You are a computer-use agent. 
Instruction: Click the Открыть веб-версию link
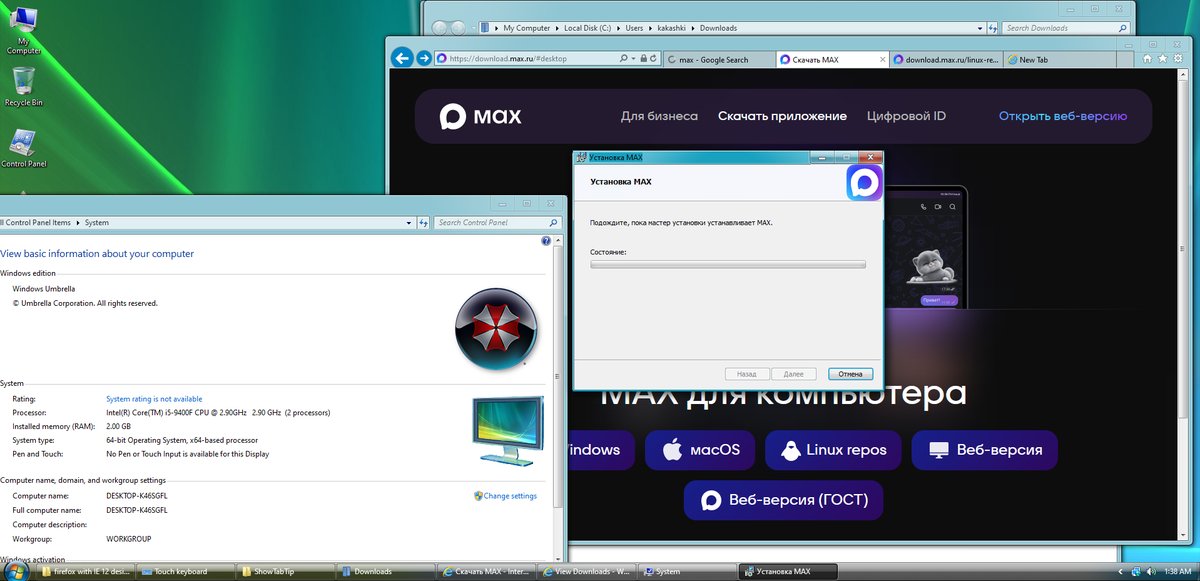(x=1063, y=116)
